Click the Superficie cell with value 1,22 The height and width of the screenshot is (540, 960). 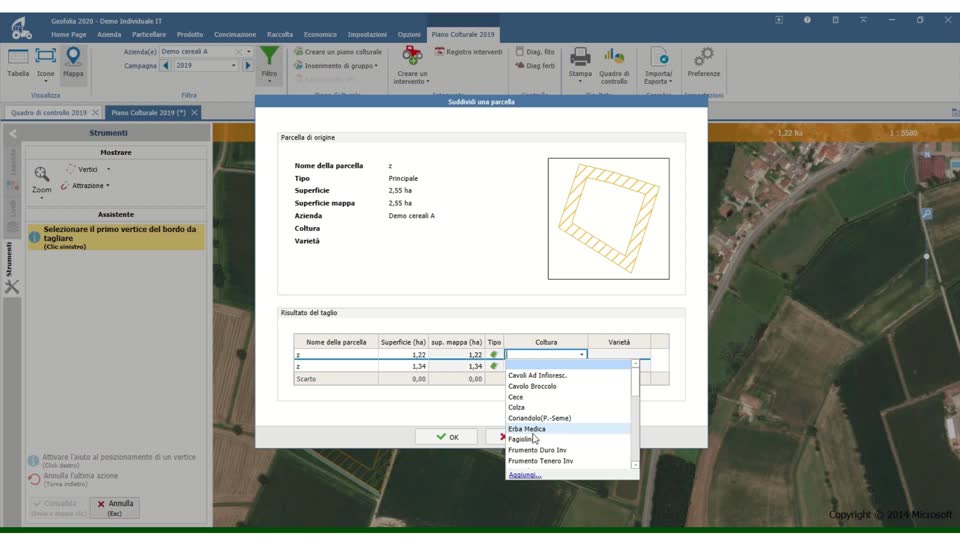403,354
